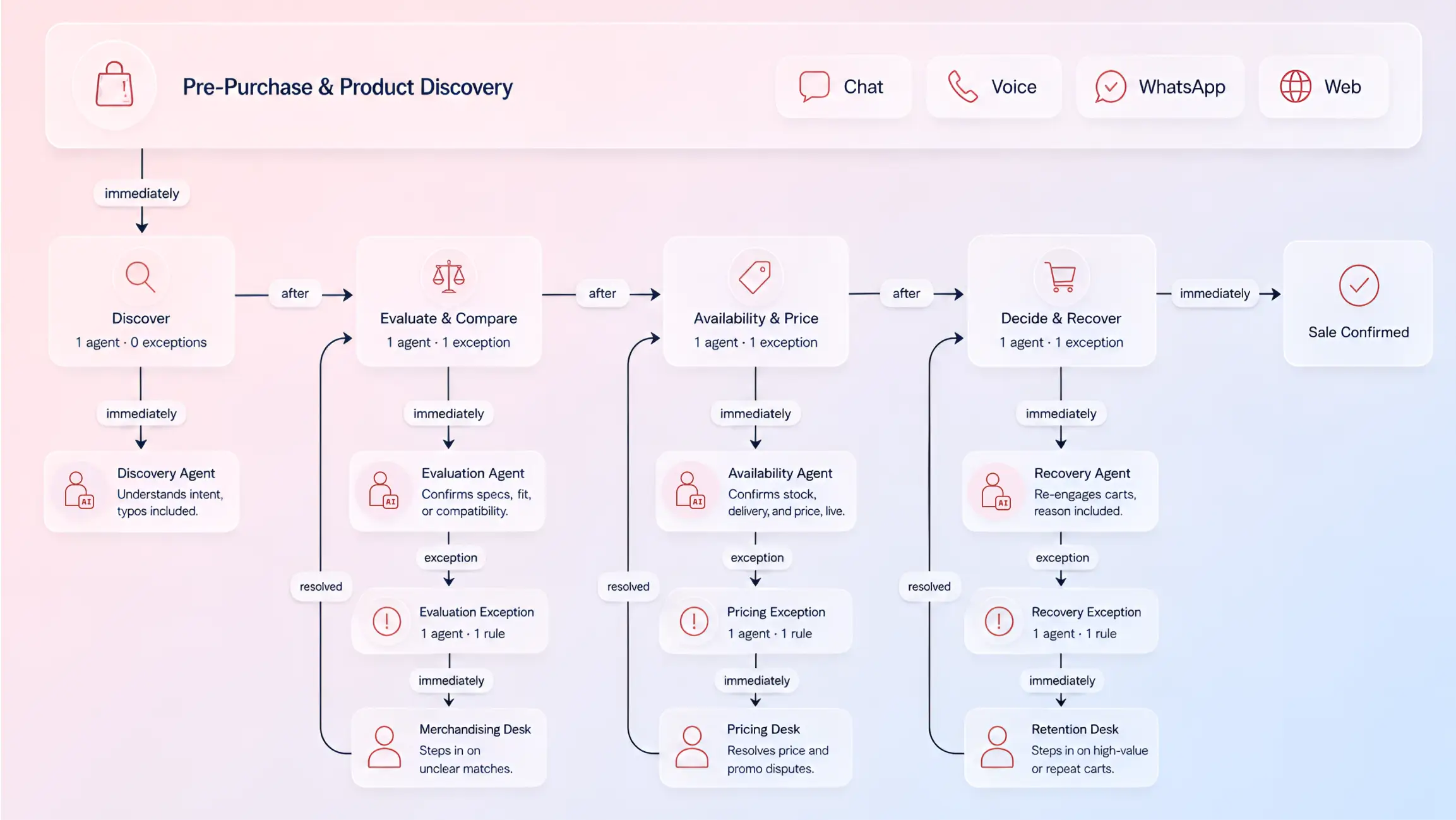
Task: Select the Chat channel chip
Action: tap(844, 87)
